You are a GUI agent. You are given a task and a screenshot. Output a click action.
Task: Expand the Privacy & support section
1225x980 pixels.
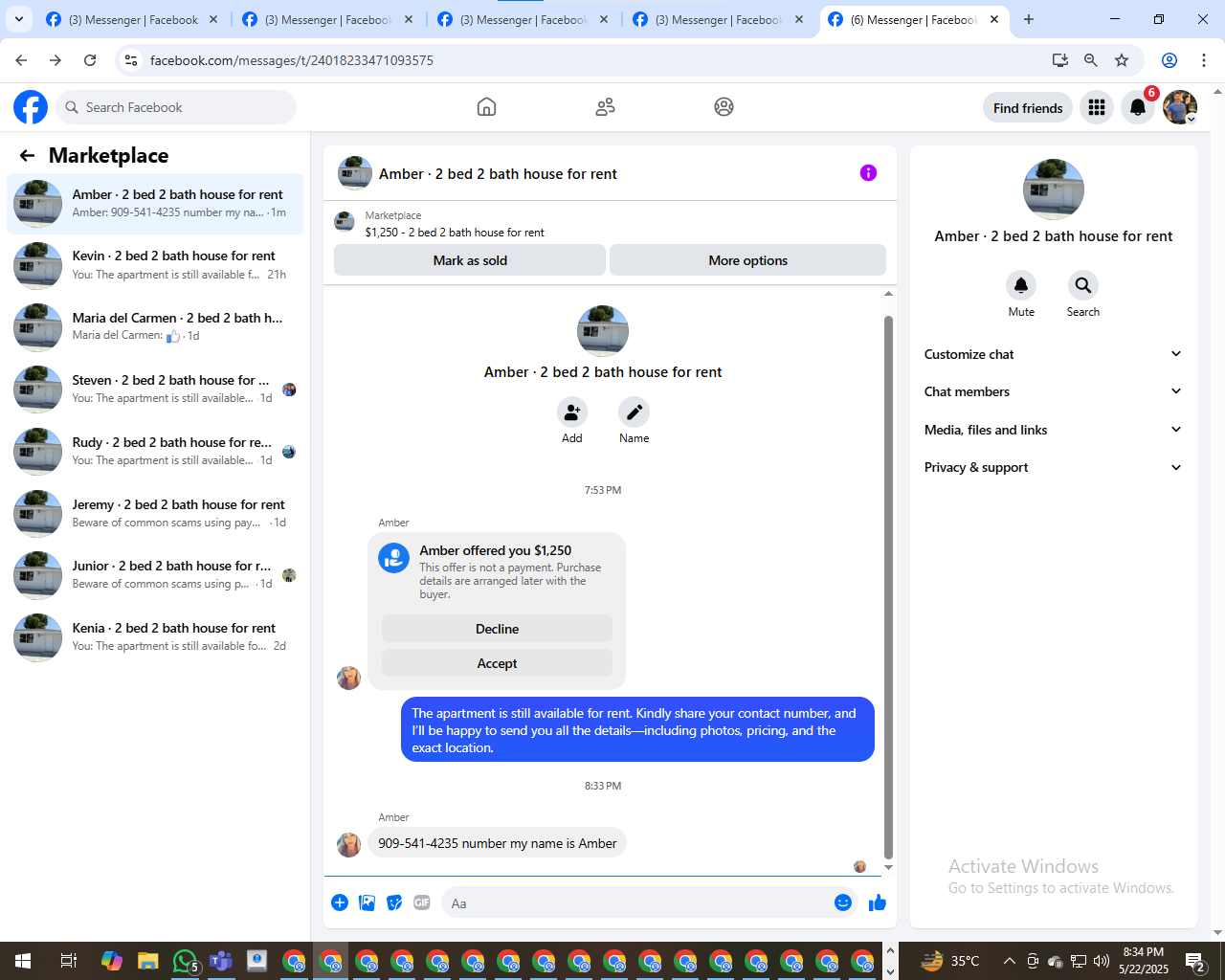[x=1053, y=467]
